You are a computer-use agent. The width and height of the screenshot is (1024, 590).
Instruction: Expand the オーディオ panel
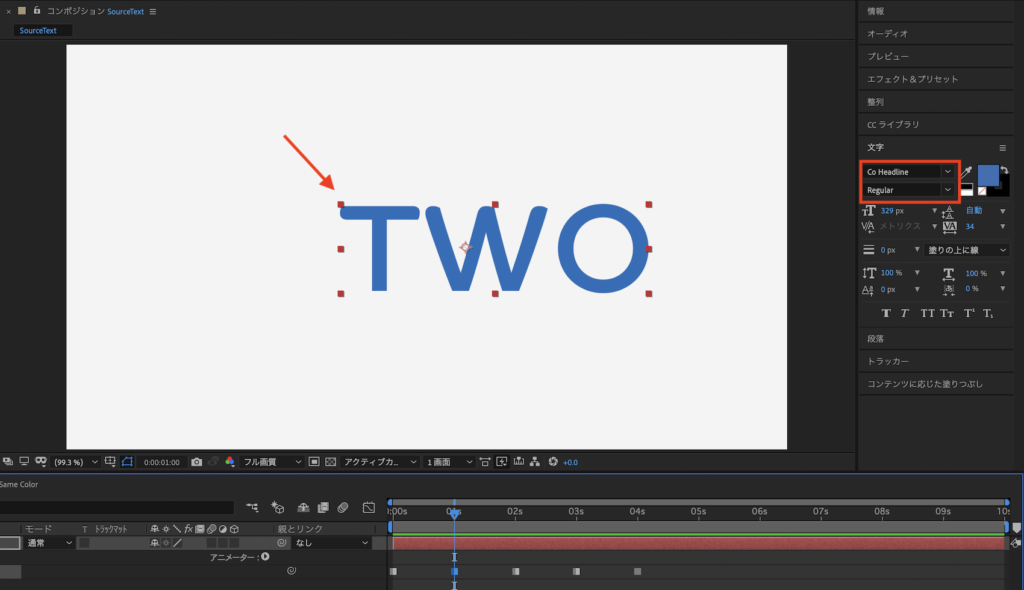936,33
